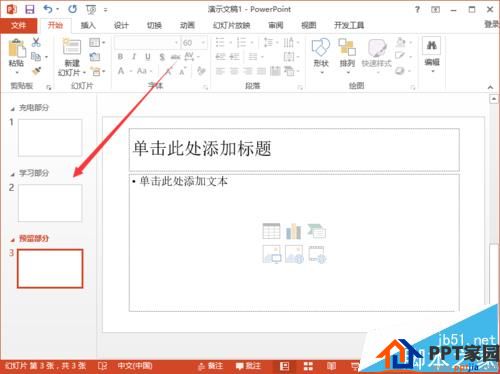Reset the slide with Reset icon
Image resolution: width=500 pixels, height=374 pixels.
pyautogui.click(x=95, y=57)
